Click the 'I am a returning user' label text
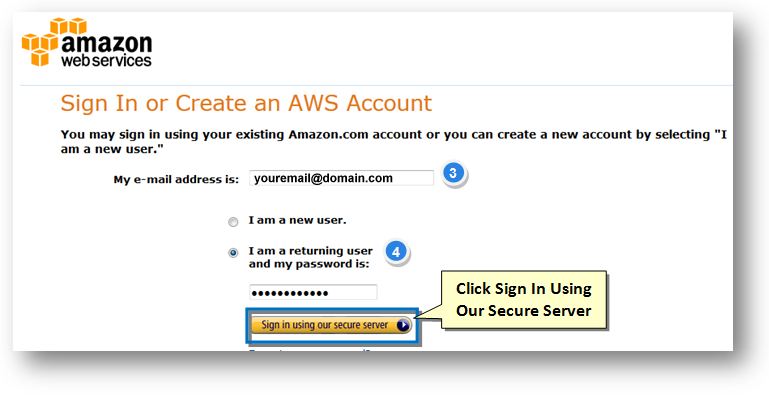769x398 pixels. click(310, 251)
